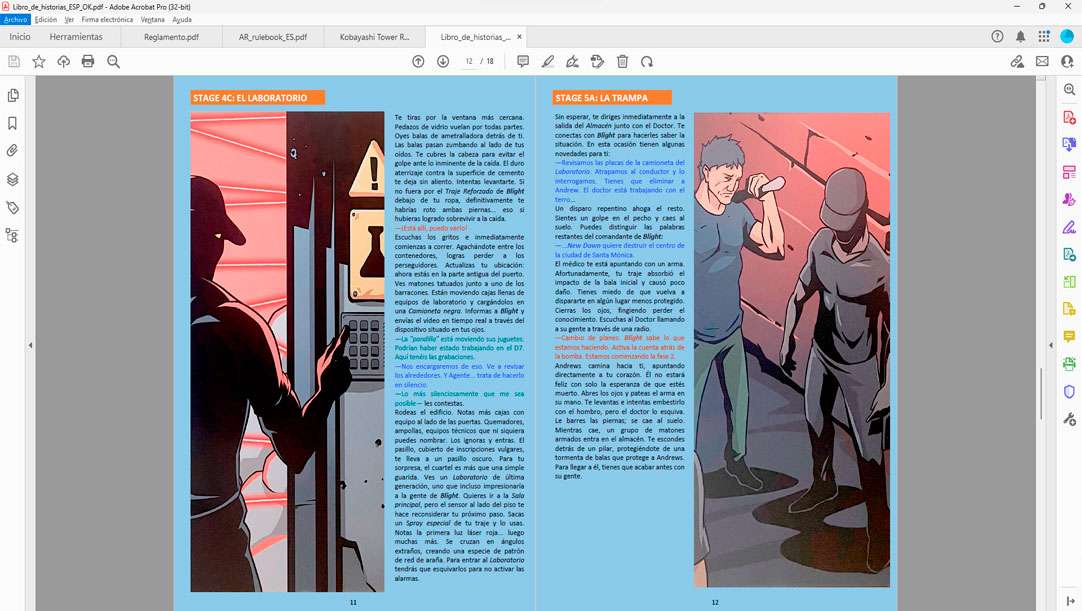The image size is (1082, 611).
Task: Open the search text magnifier icon
Action: pyautogui.click(x=114, y=61)
